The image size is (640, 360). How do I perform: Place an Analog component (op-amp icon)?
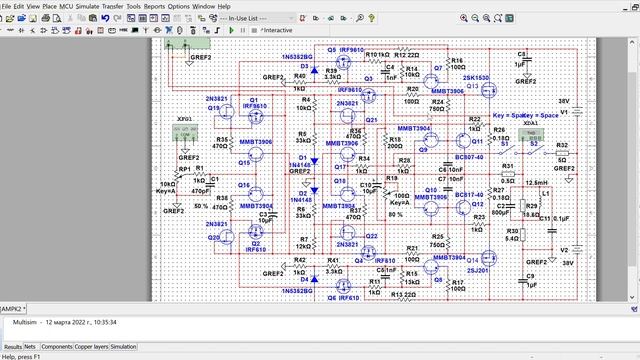pos(43,30)
